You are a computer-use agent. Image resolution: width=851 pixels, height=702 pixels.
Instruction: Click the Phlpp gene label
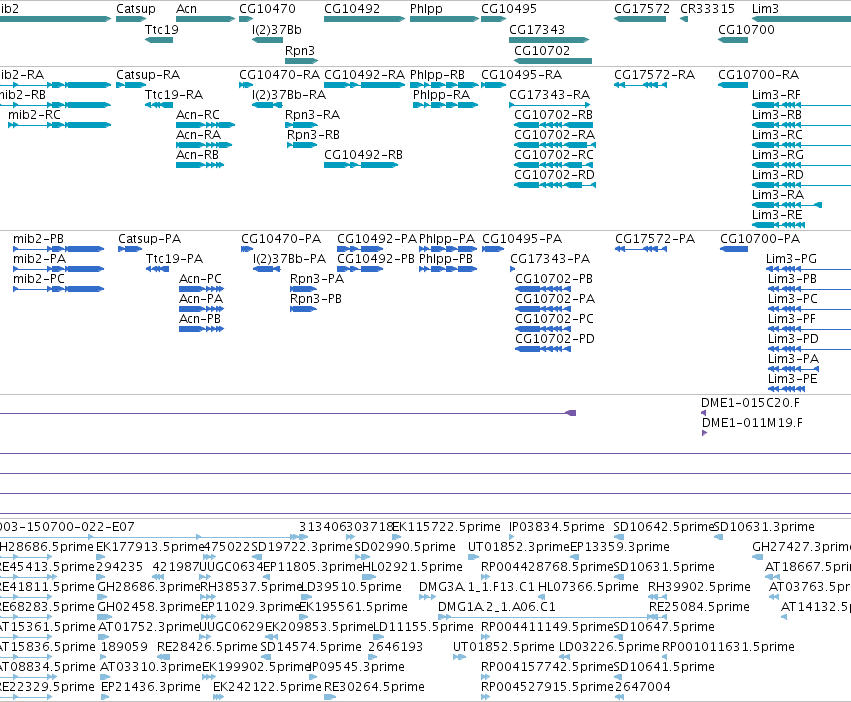point(426,9)
